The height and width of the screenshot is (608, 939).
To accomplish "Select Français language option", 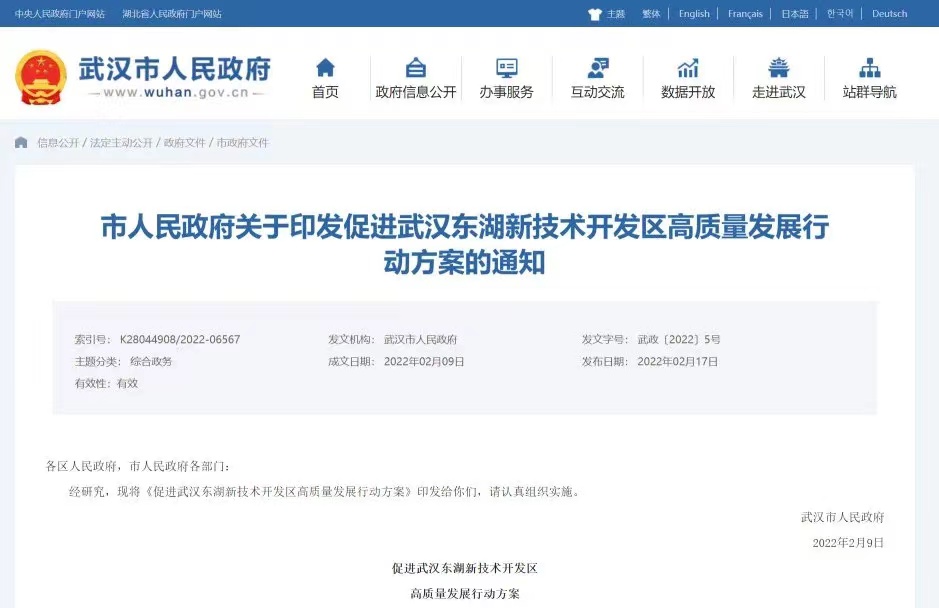I will click(745, 14).
